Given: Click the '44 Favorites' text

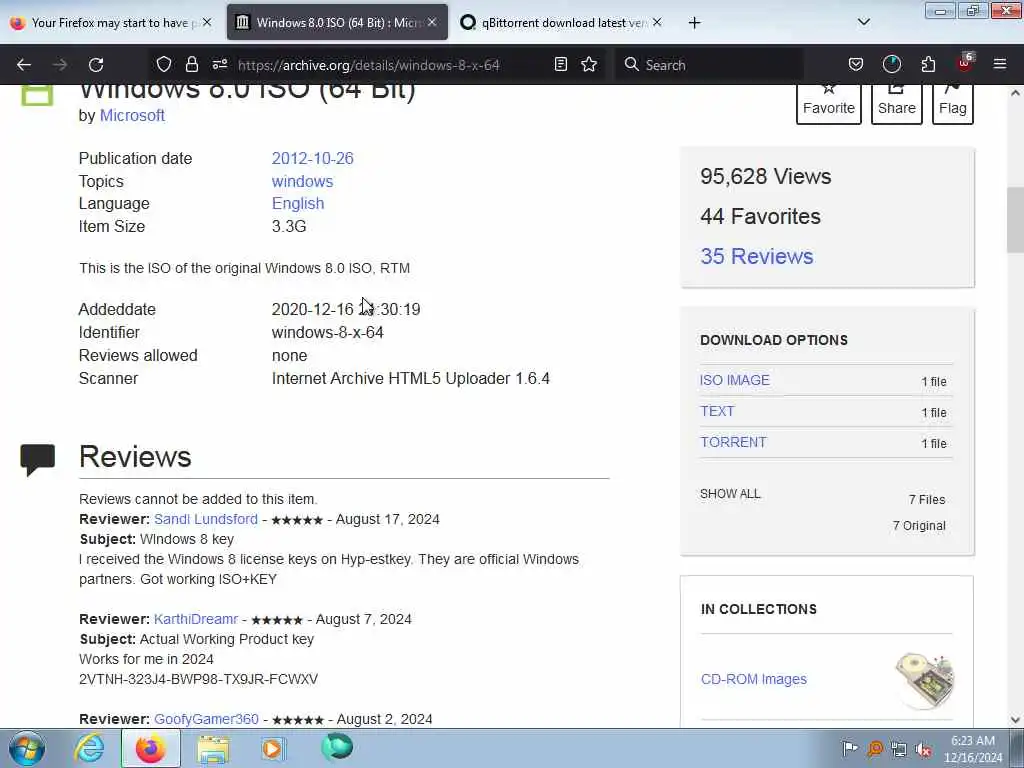Looking at the screenshot, I should point(760,216).
